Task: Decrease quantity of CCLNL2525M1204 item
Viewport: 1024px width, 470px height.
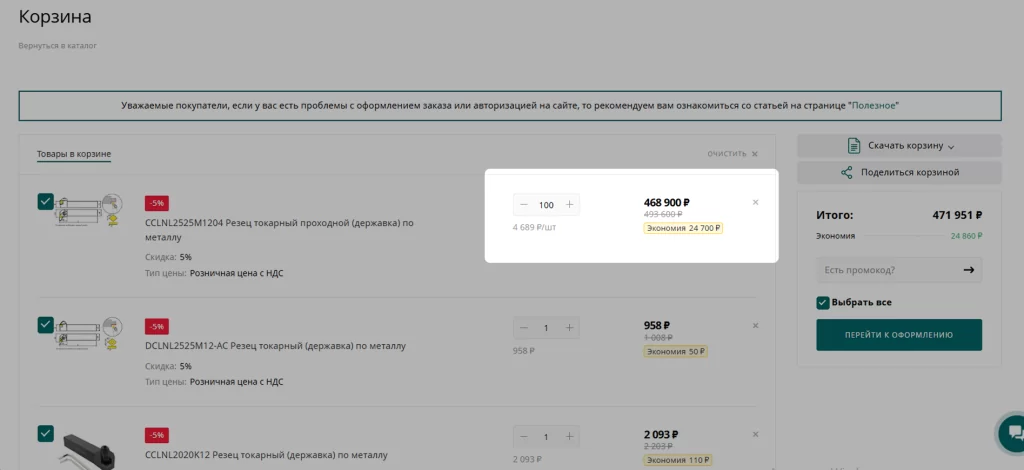Action: pyautogui.click(x=524, y=205)
